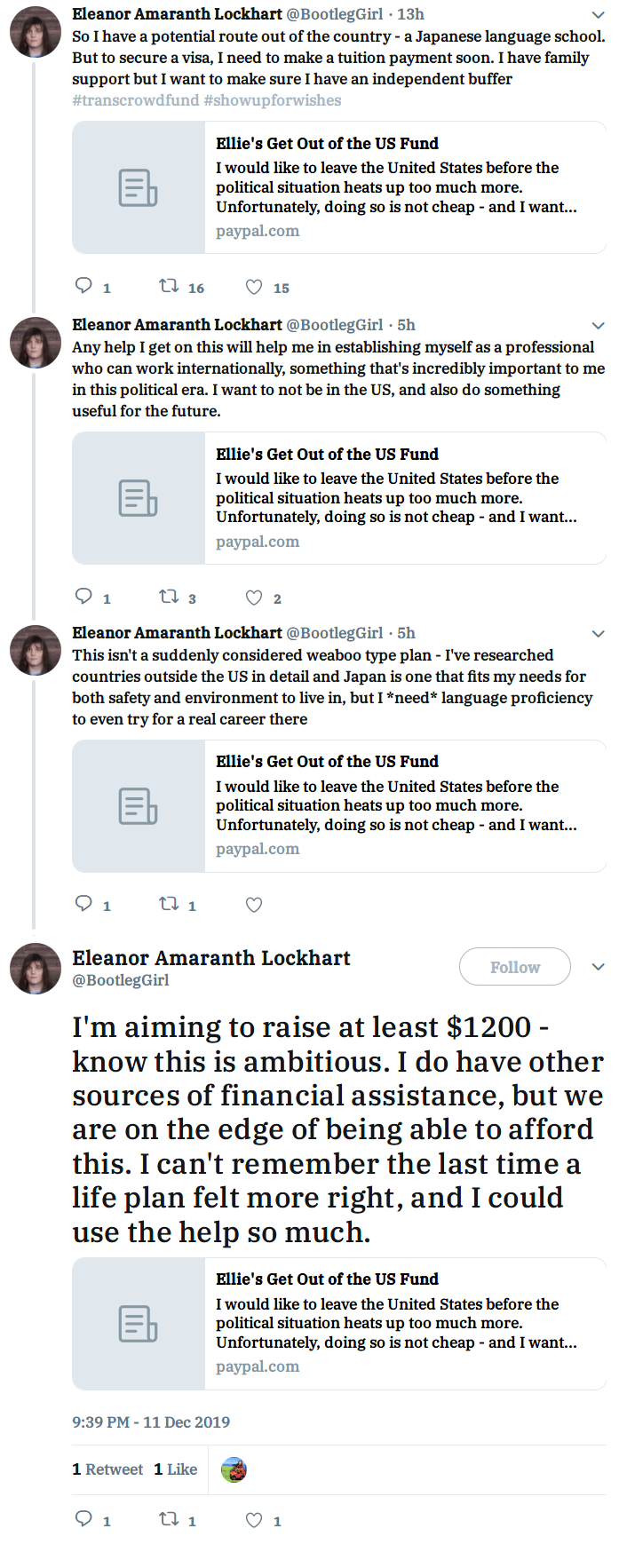Like the main tweet at bottom
The height and width of the screenshot is (1568, 627).
[x=254, y=1520]
